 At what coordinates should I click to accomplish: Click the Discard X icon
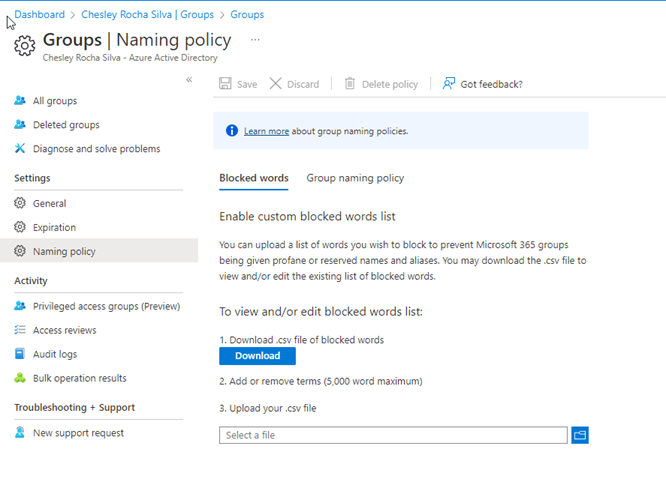(x=276, y=84)
